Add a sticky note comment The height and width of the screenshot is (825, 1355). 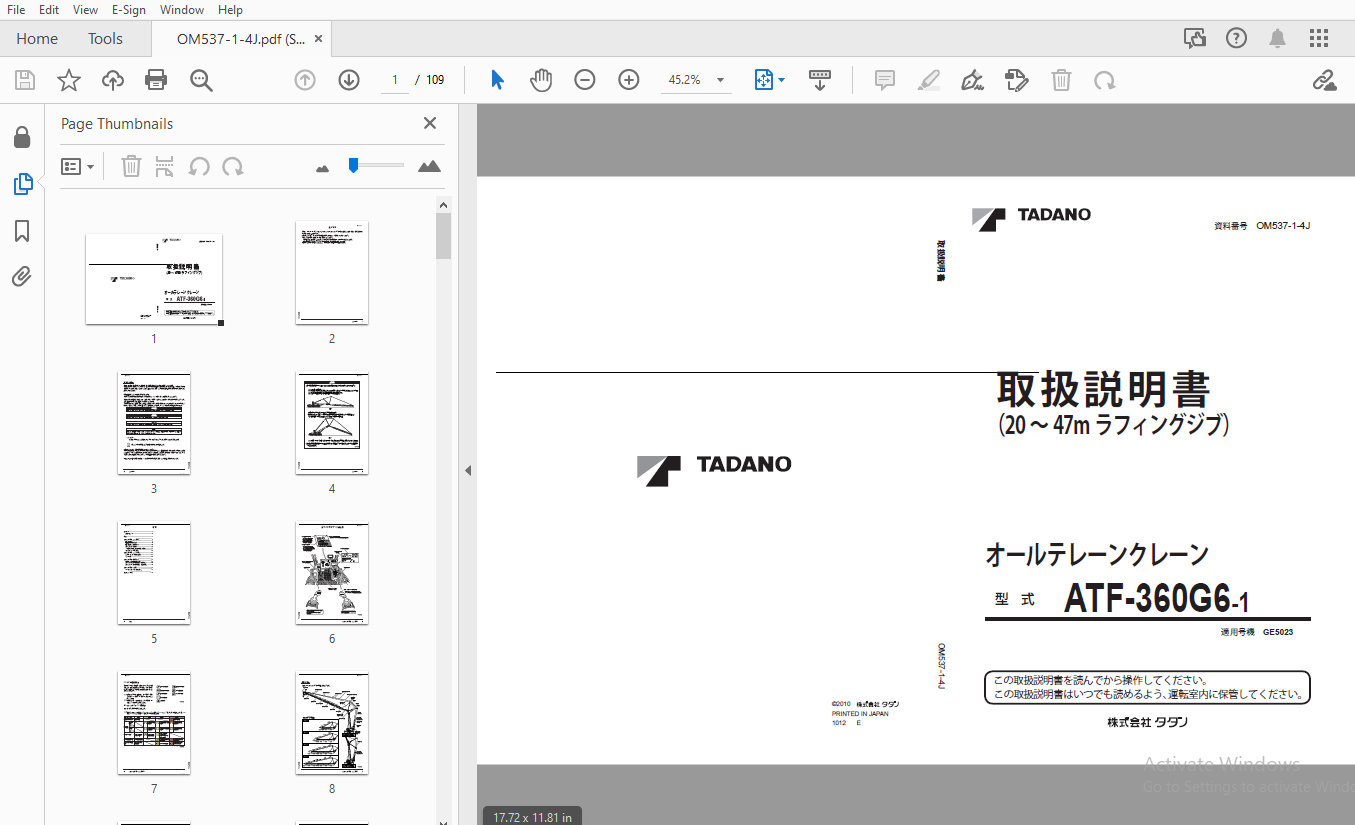(x=885, y=80)
